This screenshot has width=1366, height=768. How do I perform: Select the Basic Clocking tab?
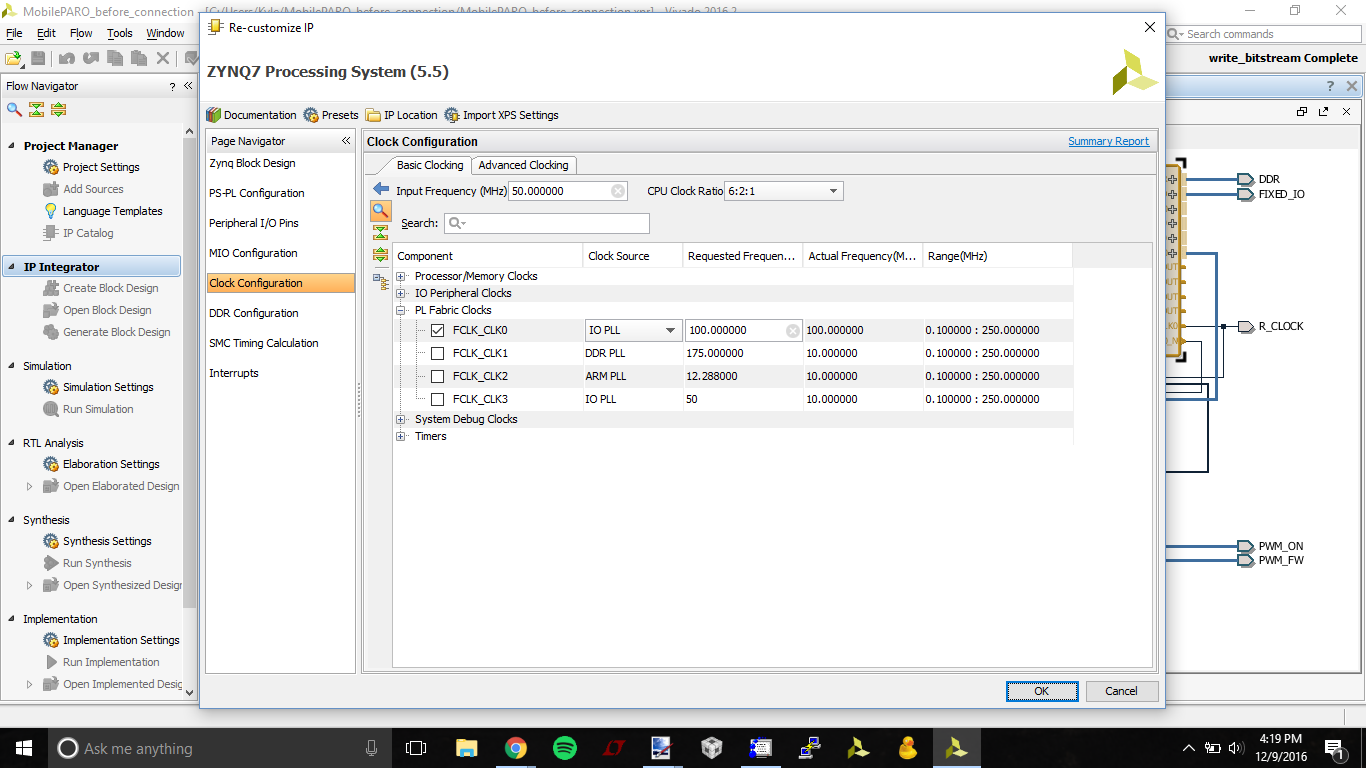click(x=430, y=165)
